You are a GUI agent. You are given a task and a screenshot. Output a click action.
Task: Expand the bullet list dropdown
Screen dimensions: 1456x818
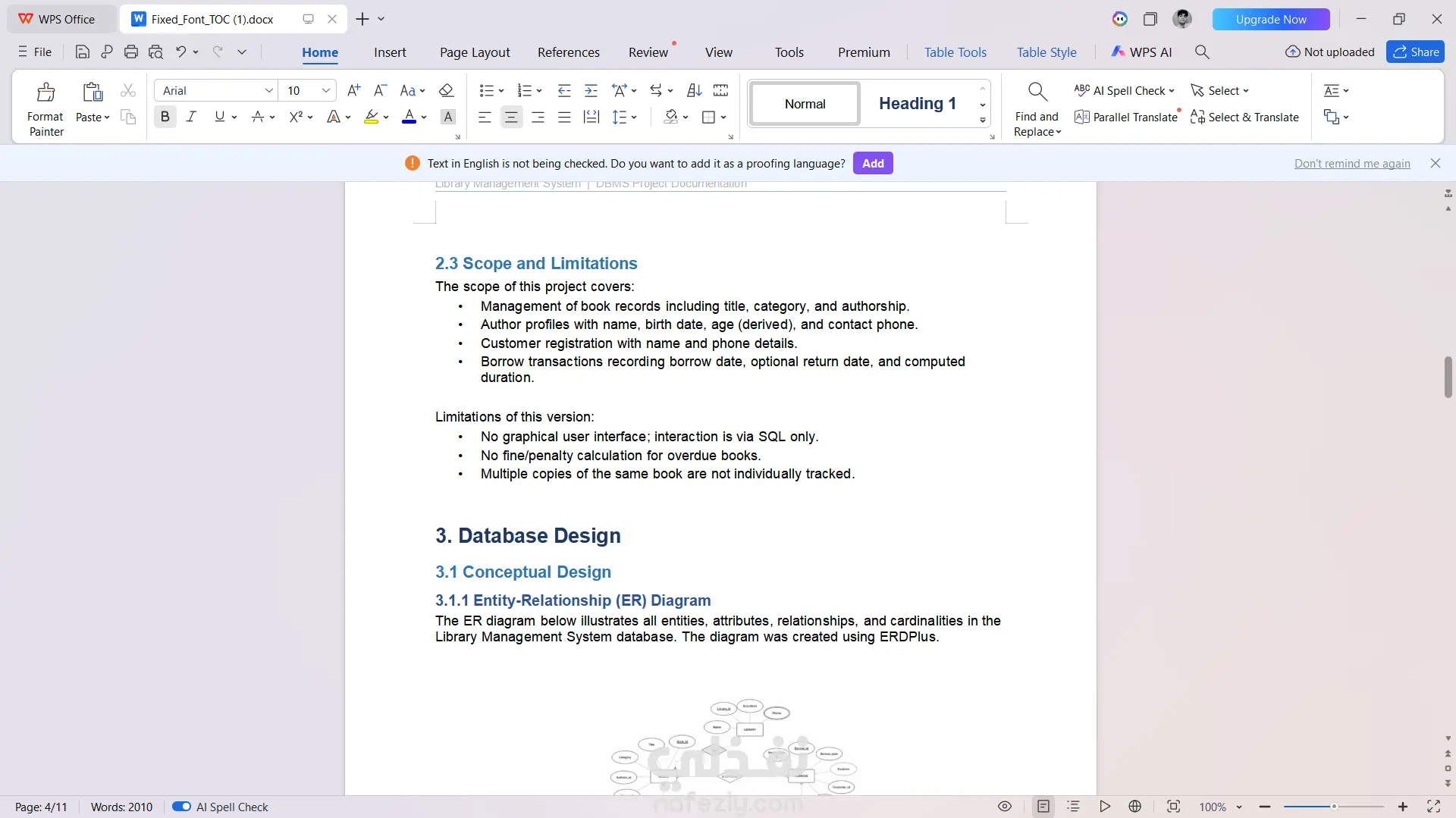coord(500,91)
